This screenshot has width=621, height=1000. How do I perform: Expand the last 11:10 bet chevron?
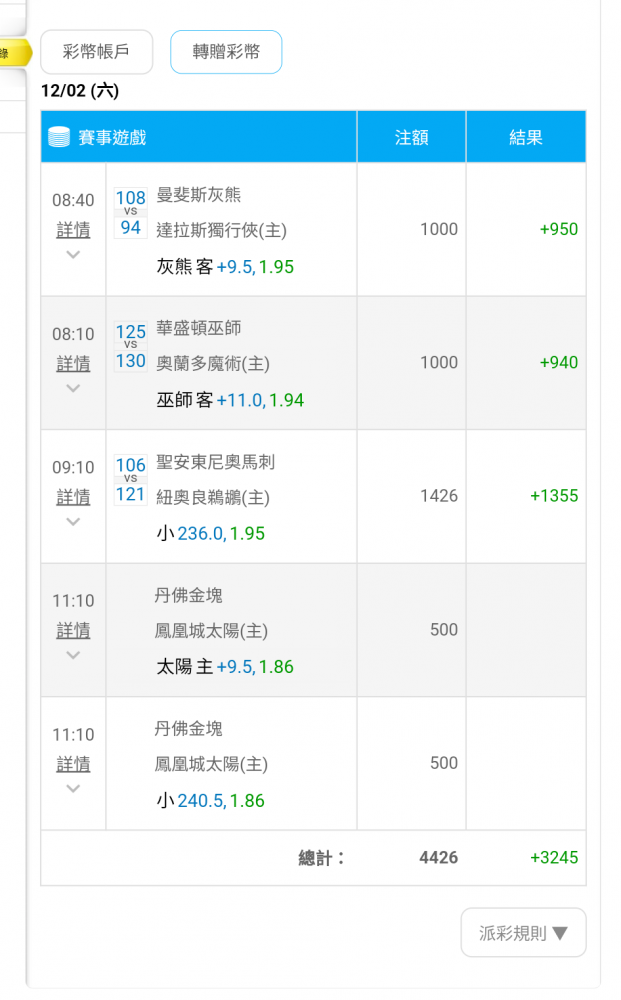(73, 788)
